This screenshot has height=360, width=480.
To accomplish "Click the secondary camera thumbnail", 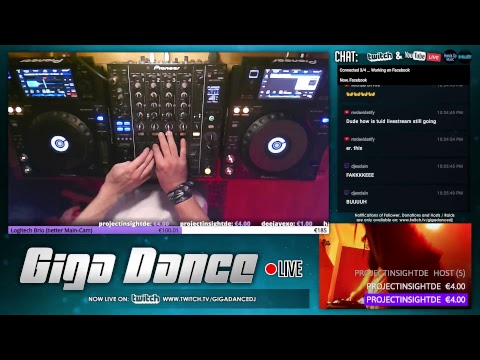I will [395, 266].
